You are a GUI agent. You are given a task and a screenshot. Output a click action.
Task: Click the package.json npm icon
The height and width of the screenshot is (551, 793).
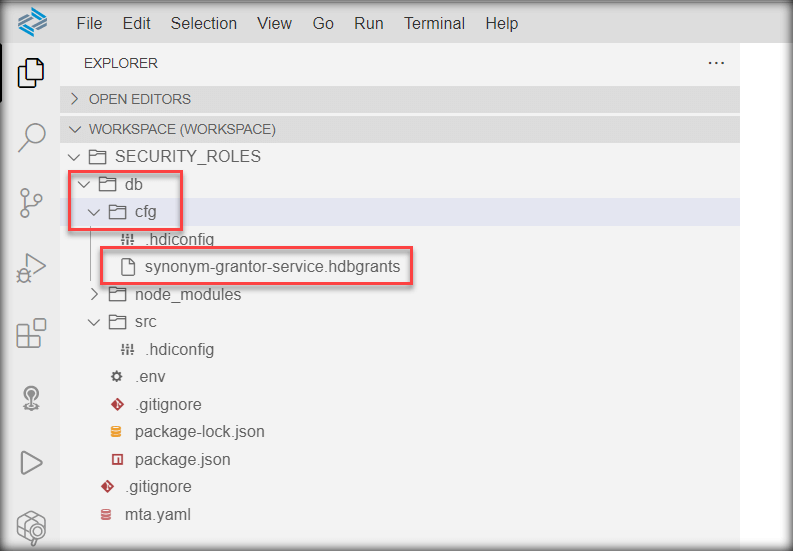click(x=117, y=459)
